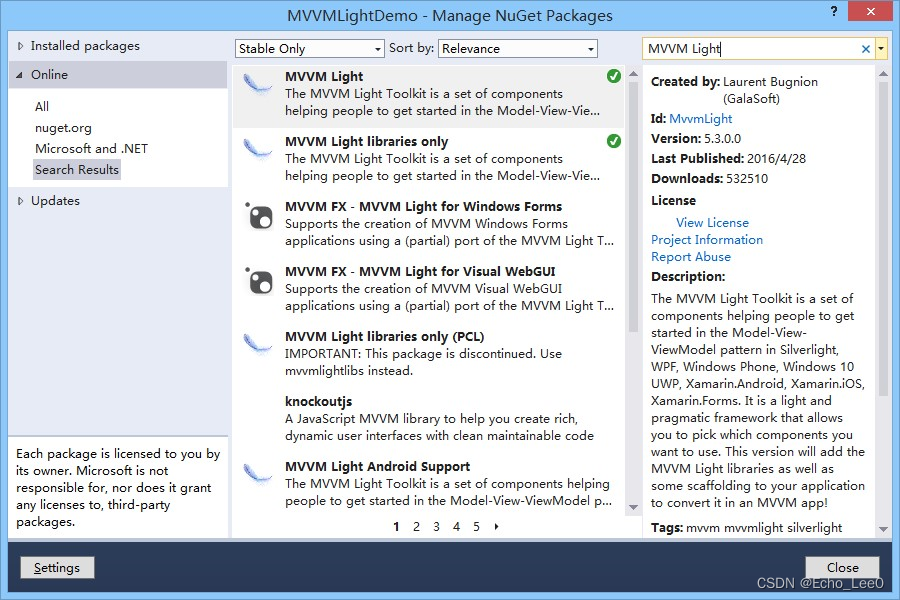Click the green installed checkmark on MVVM Light
This screenshot has height=600, width=900.
click(x=614, y=76)
